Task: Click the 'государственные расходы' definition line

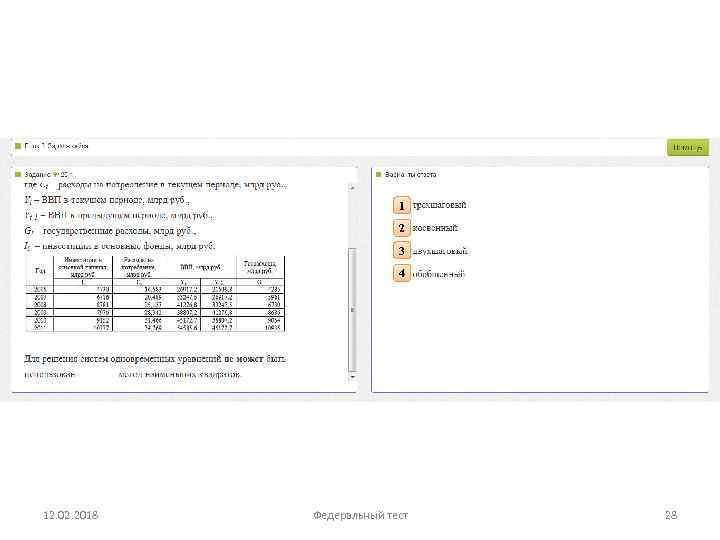Action: pyautogui.click(x=111, y=231)
